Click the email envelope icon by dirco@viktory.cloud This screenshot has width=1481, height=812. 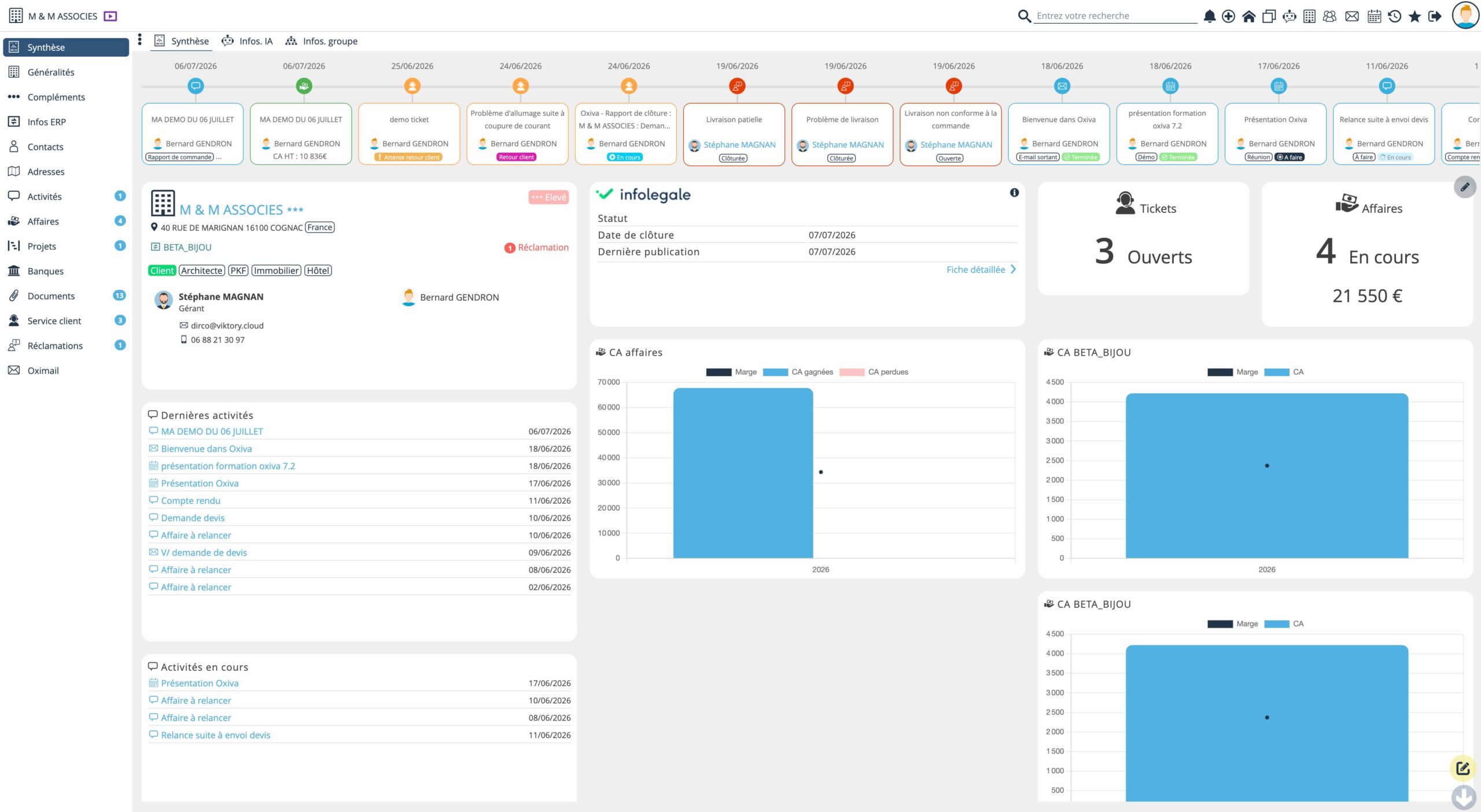[183, 326]
